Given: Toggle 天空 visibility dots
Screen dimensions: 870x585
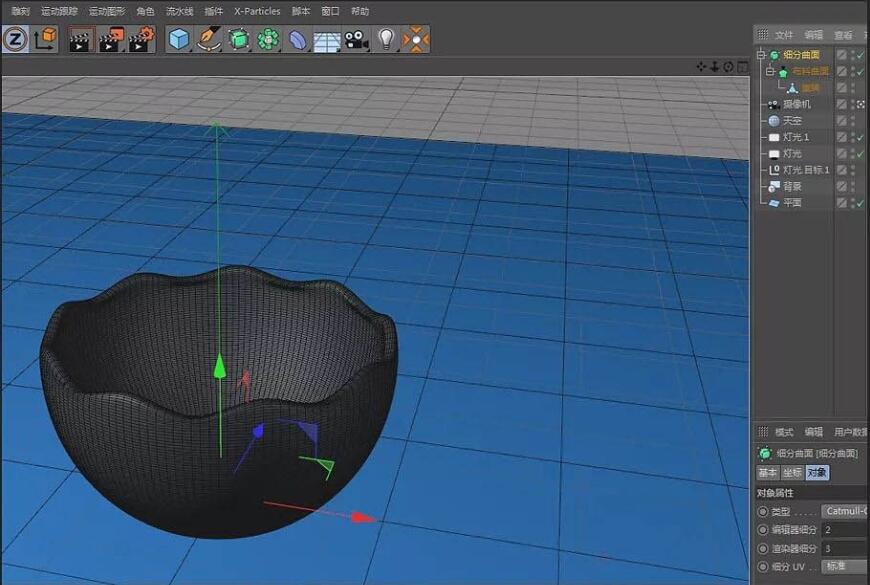Looking at the screenshot, I should point(853,120).
